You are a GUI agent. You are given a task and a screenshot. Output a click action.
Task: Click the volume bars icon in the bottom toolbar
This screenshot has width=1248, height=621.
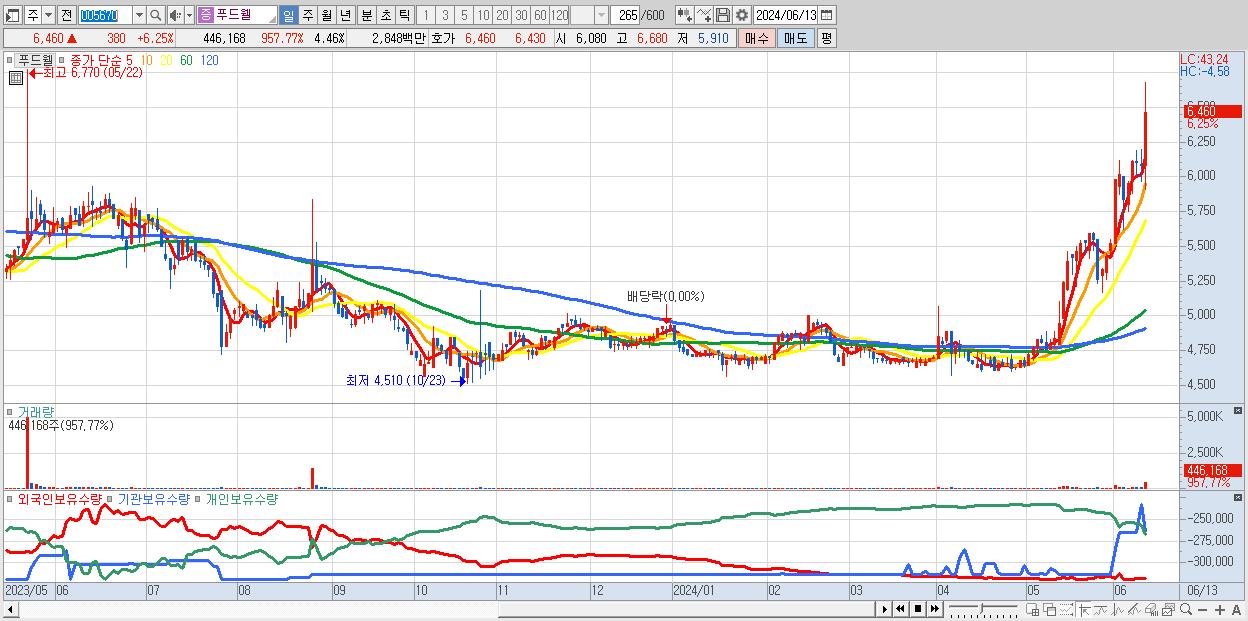(x=1152, y=609)
